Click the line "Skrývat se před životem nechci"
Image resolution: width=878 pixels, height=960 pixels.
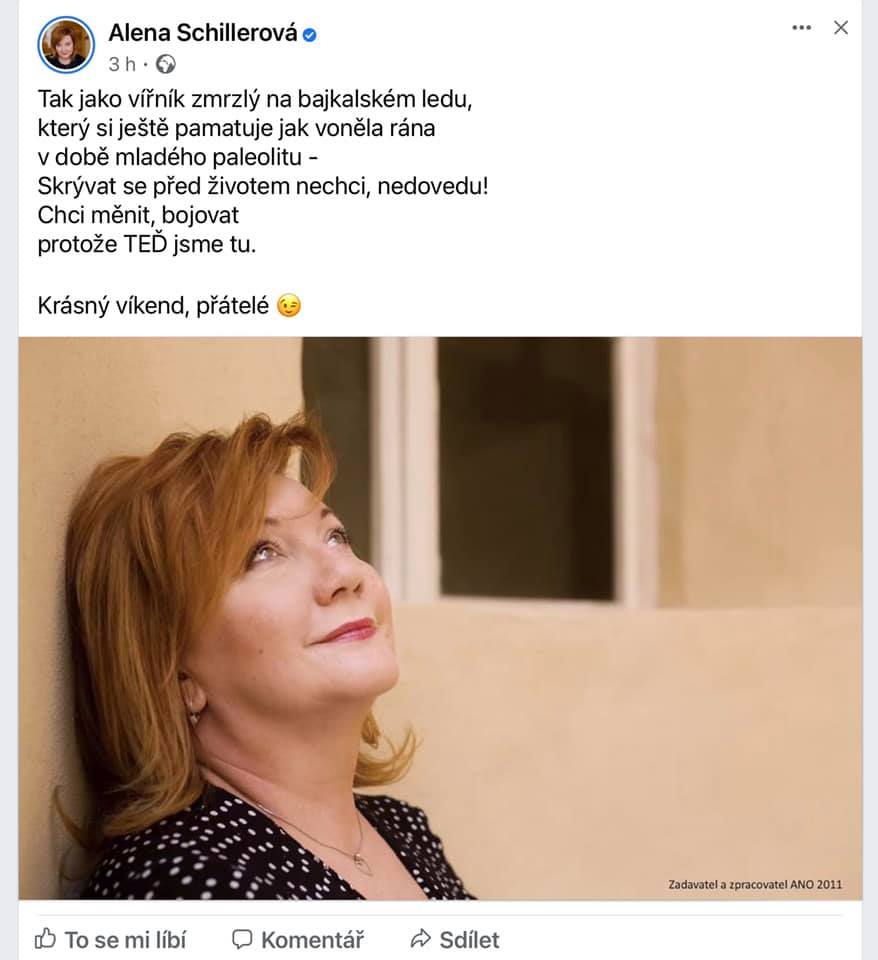pyautogui.click(x=262, y=186)
